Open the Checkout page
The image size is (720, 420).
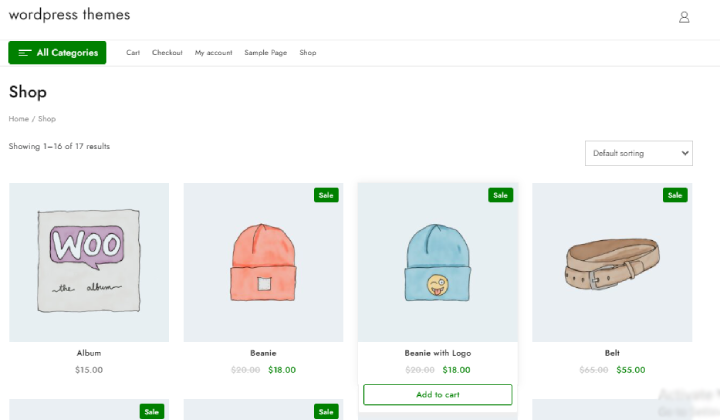pos(167,53)
